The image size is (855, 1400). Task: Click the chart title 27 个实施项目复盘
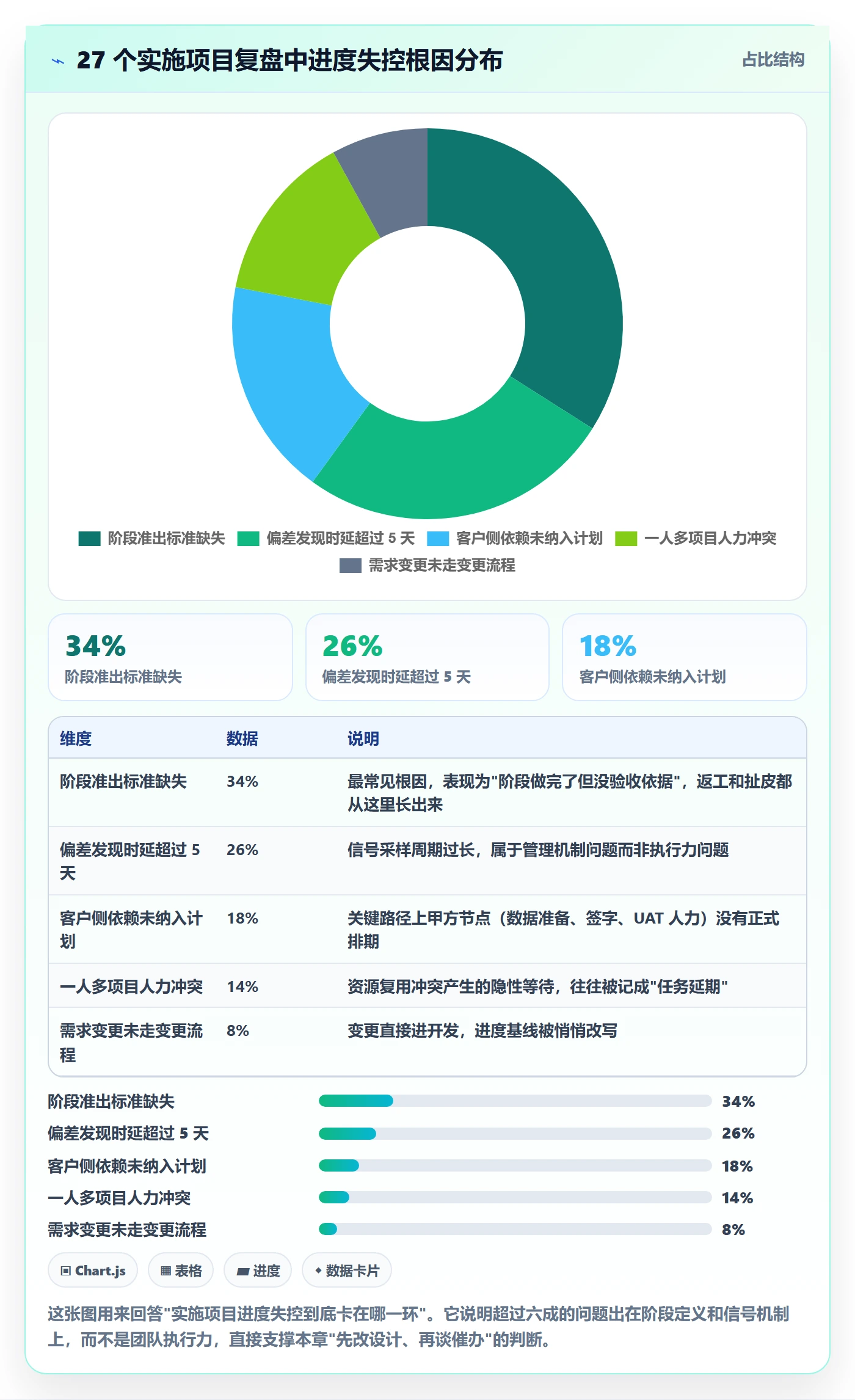(x=289, y=60)
